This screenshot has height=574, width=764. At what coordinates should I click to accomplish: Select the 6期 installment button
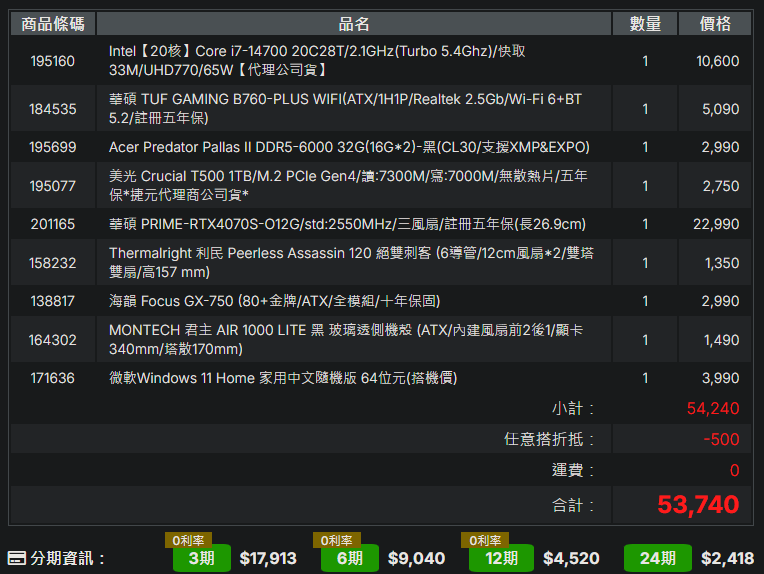(x=350, y=558)
